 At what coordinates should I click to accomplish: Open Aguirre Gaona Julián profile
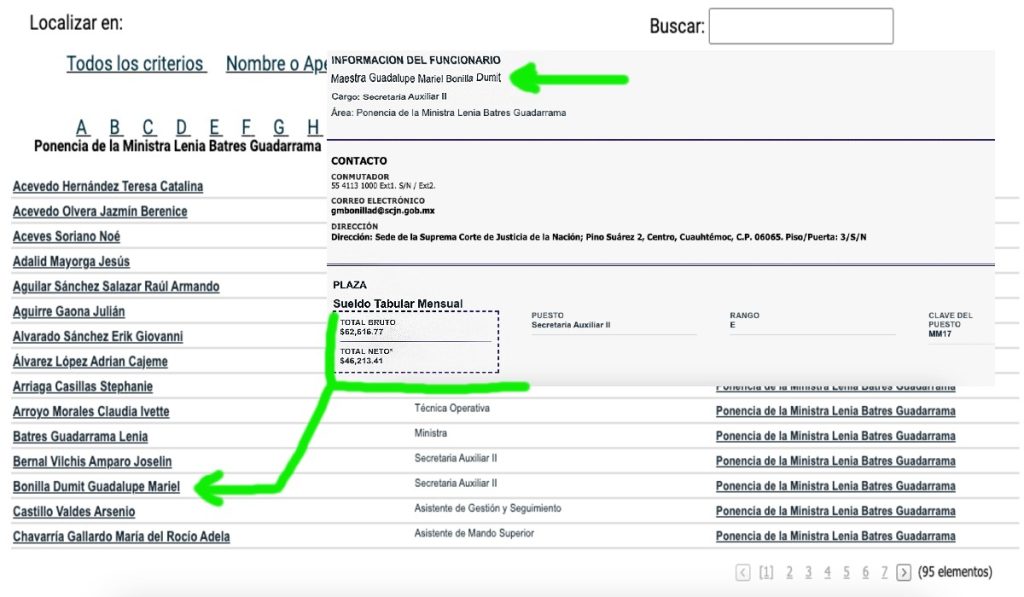pos(69,312)
